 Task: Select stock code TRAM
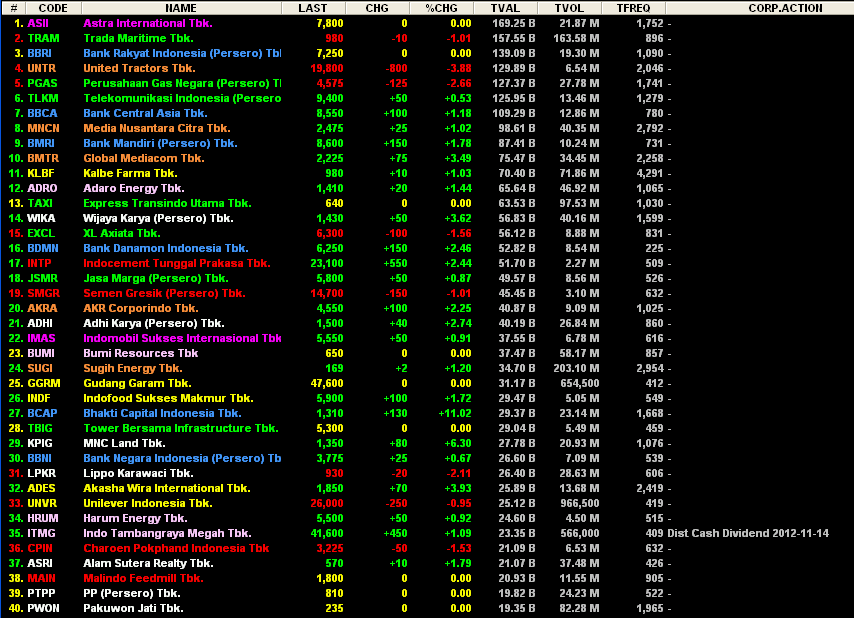pyautogui.click(x=44, y=39)
